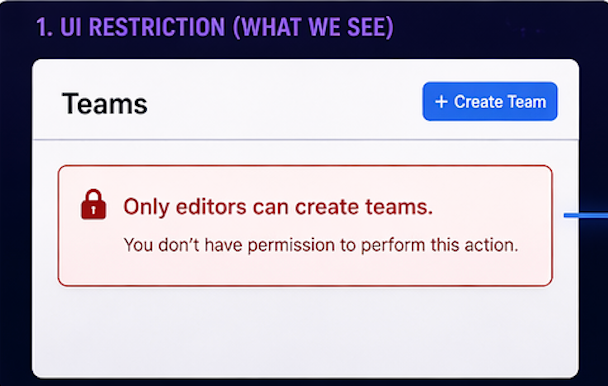Click the keyhole of the lock icon

tap(93, 210)
